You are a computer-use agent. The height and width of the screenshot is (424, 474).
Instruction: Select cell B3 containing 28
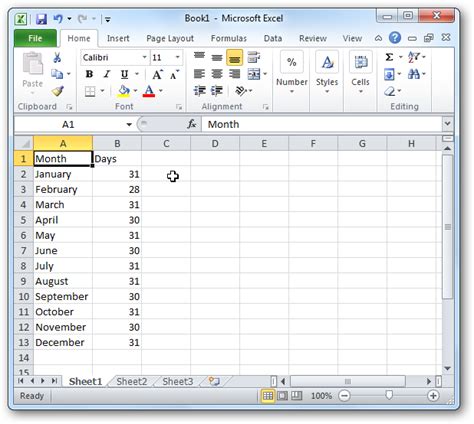point(117,189)
